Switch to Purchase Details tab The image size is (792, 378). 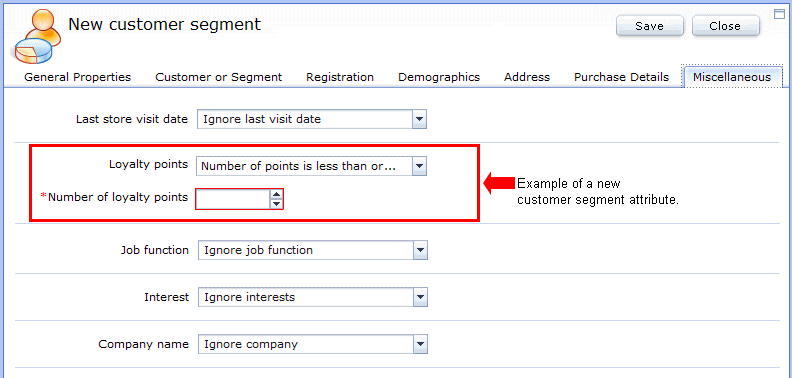pyautogui.click(x=621, y=77)
